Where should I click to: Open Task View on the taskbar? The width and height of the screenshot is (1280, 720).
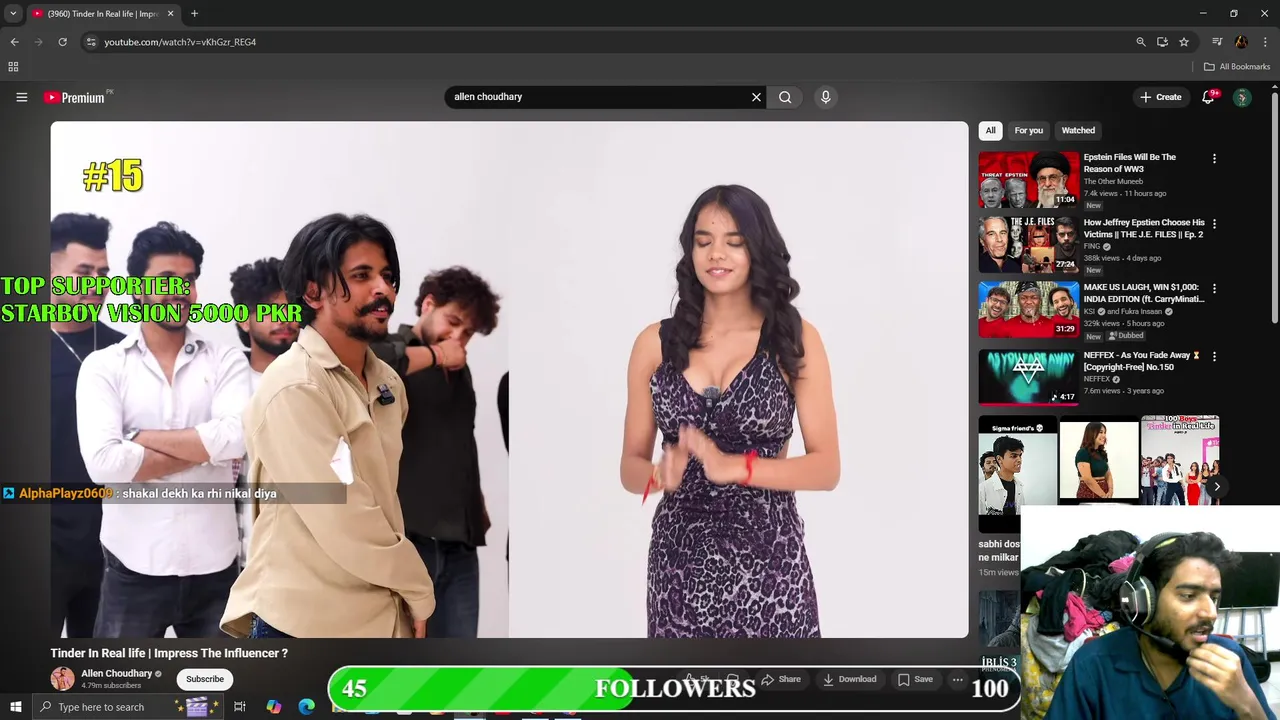pyautogui.click(x=240, y=707)
